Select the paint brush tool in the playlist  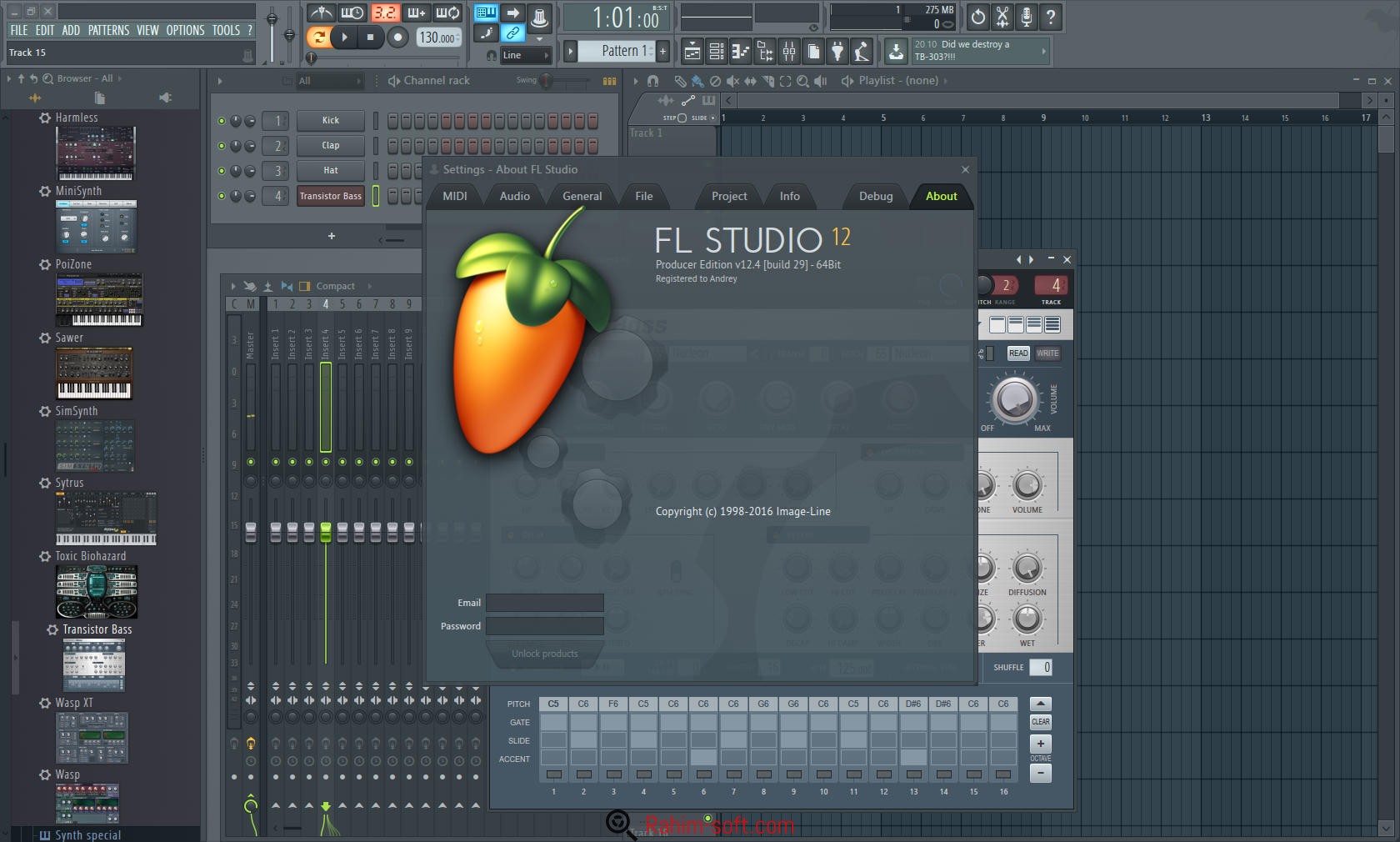(698, 81)
